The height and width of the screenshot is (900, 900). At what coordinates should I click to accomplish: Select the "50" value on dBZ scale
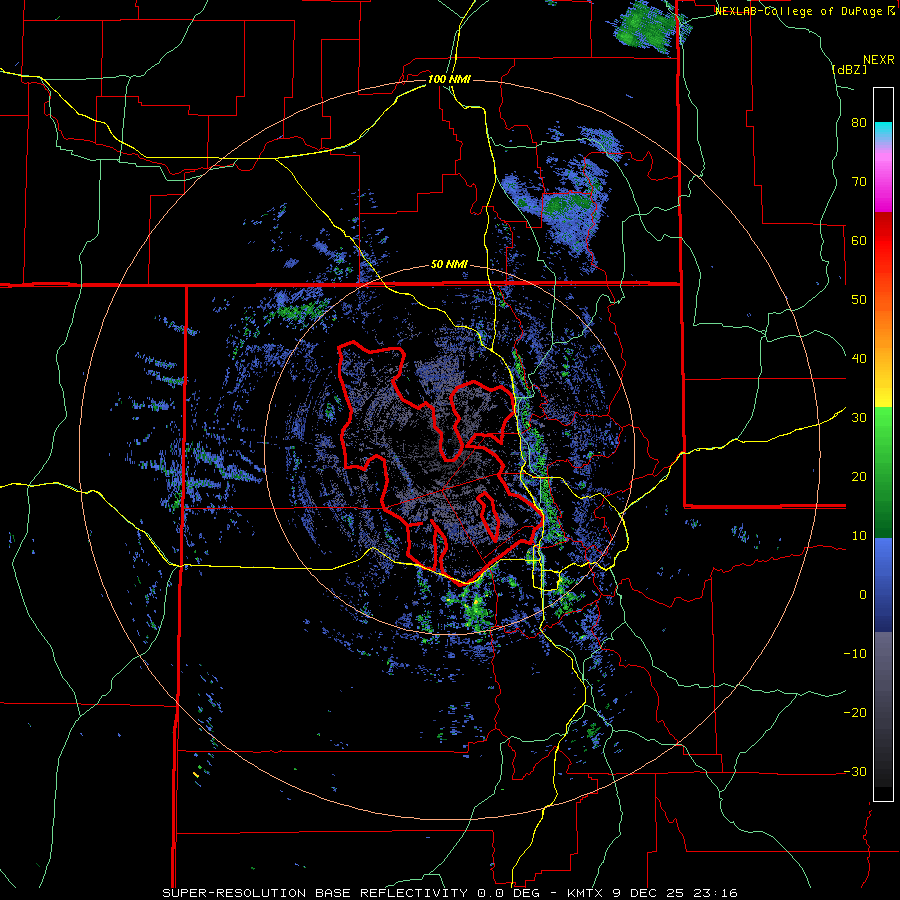859,300
